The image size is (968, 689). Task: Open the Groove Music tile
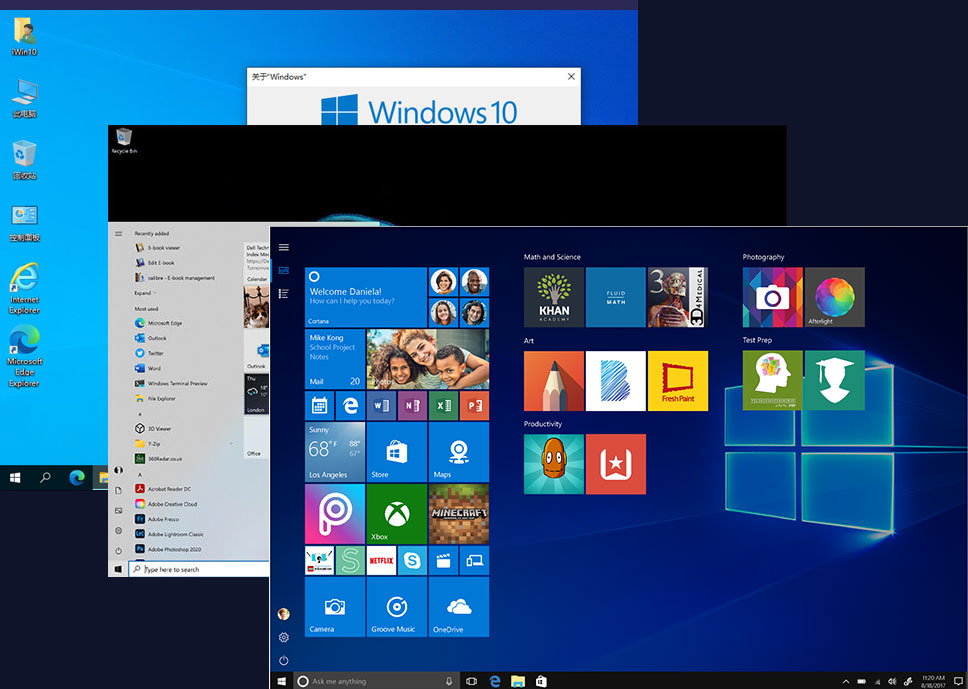(x=396, y=607)
